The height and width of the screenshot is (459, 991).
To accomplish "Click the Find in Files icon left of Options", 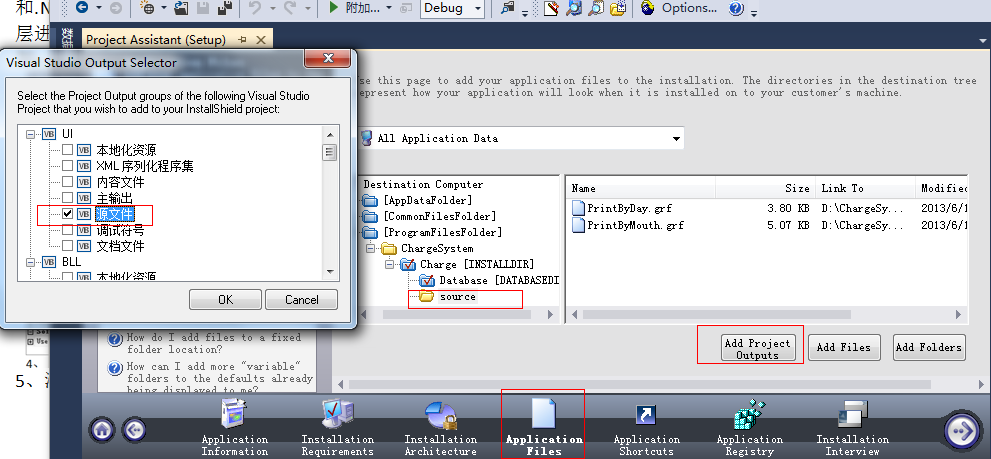I will click(508, 8).
